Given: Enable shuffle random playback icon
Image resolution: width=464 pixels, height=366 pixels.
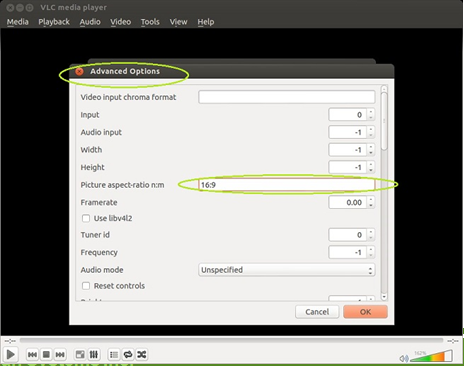Looking at the screenshot, I should [142, 354].
